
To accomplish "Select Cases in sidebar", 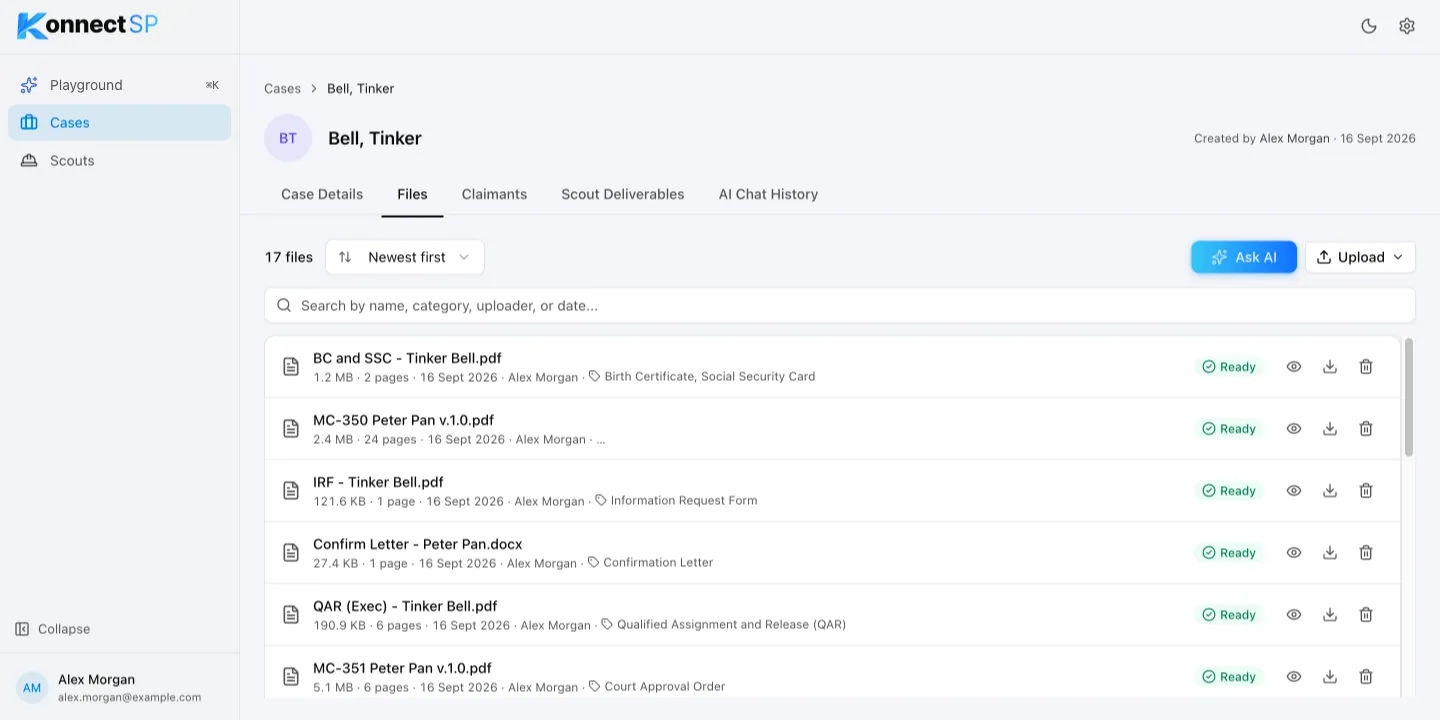I will [119, 122].
